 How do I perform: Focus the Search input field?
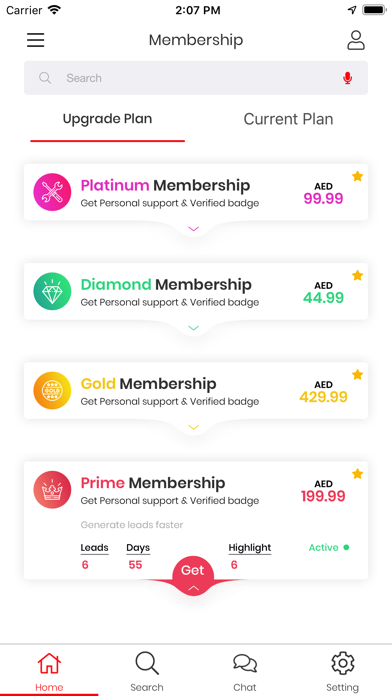196,78
